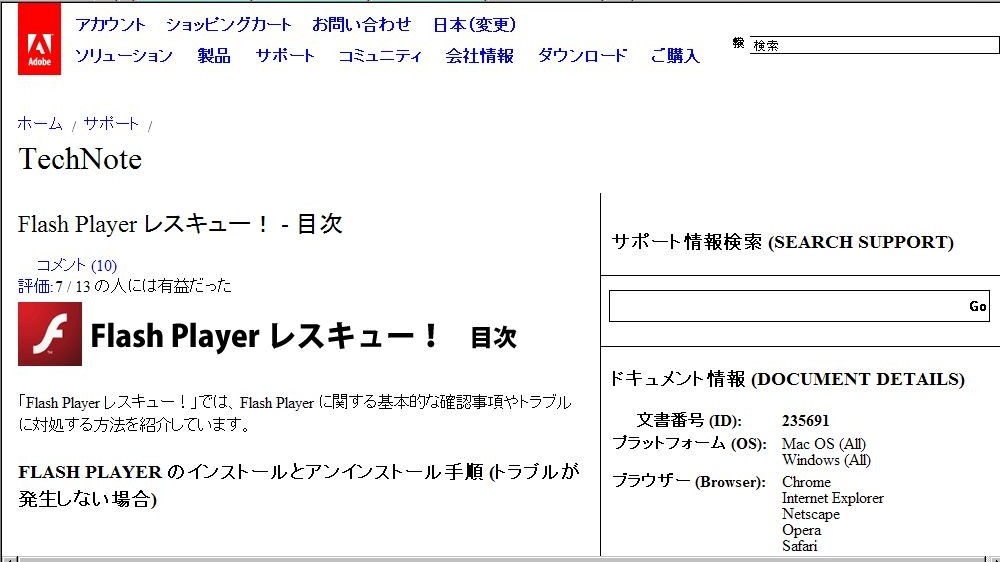Click the Flash Player レスキュー！ - 目次 title
This screenshot has width=1000, height=562.
click(180, 224)
